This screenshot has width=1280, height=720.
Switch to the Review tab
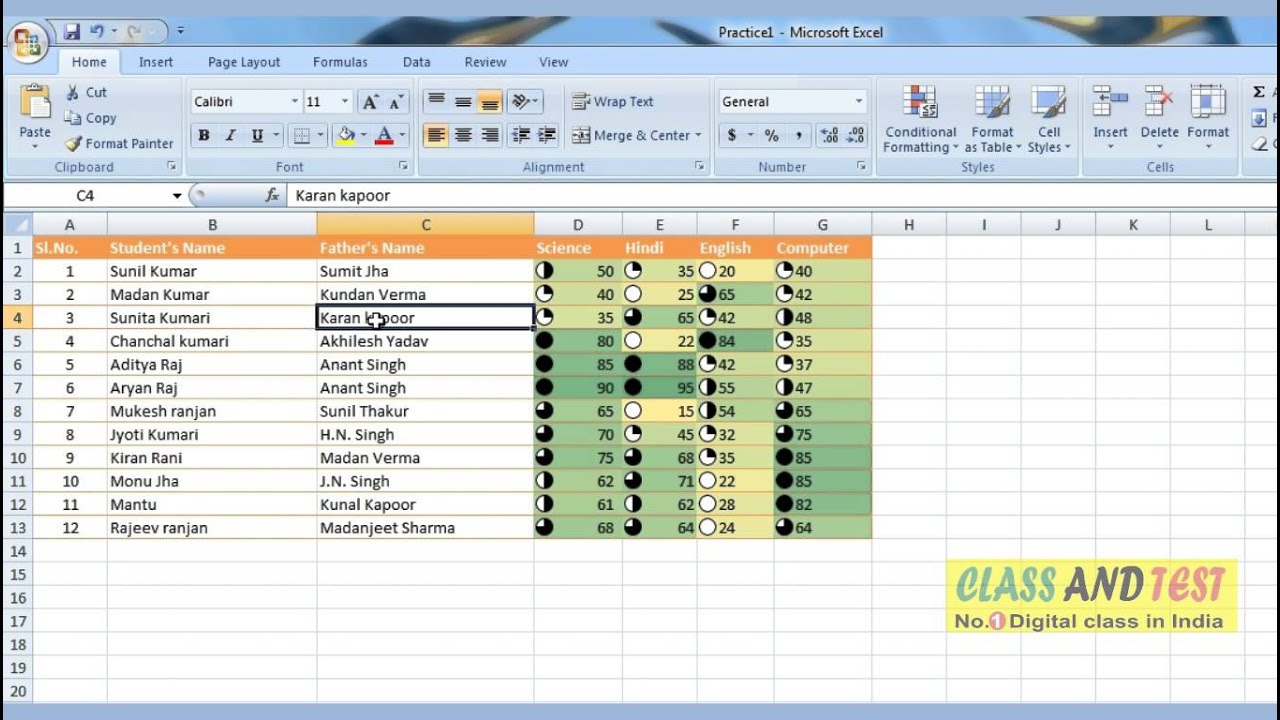click(x=485, y=62)
